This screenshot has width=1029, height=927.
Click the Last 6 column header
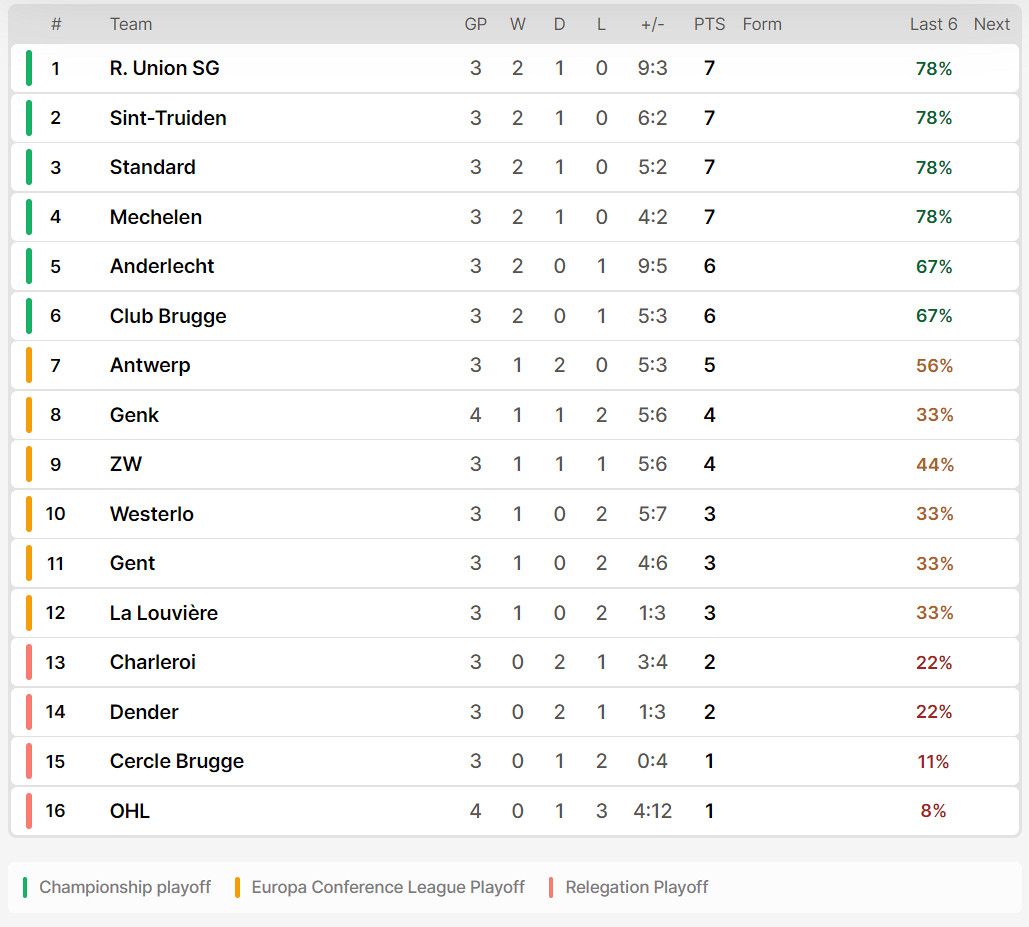933,24
